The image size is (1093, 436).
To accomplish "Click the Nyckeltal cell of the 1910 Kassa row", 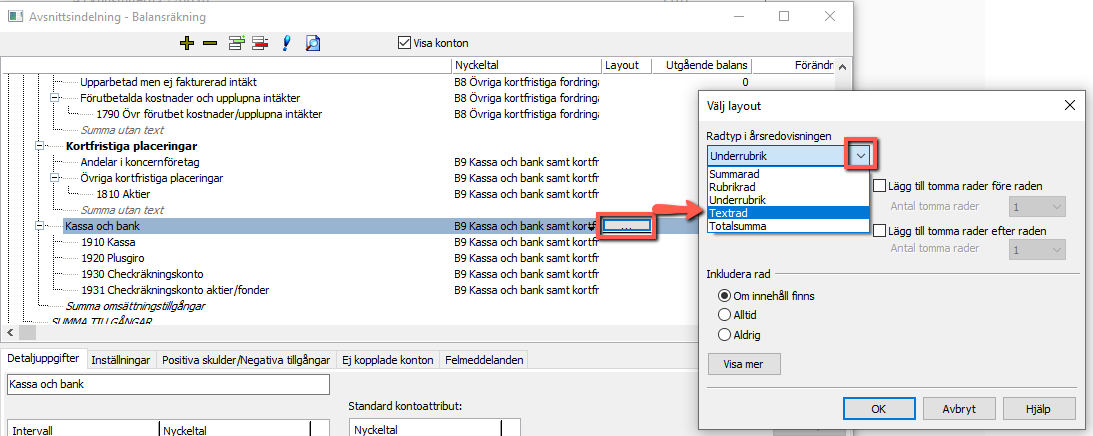I will coord(526,242).
